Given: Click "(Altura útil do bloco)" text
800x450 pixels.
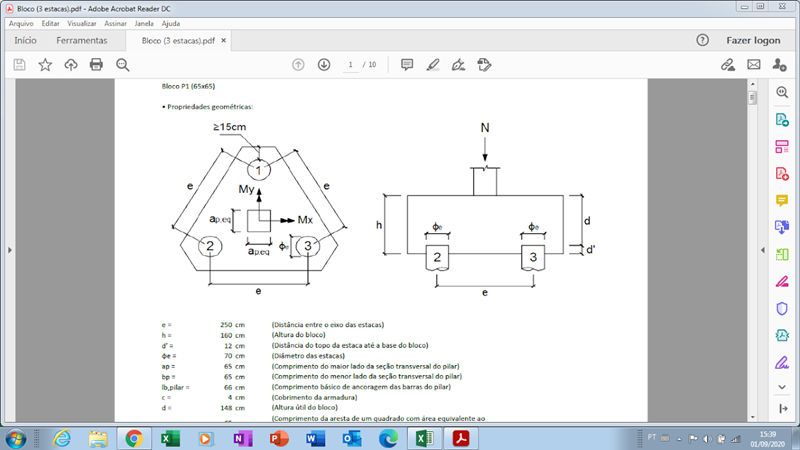Looking at the screenshot, I should pos(305,407).
